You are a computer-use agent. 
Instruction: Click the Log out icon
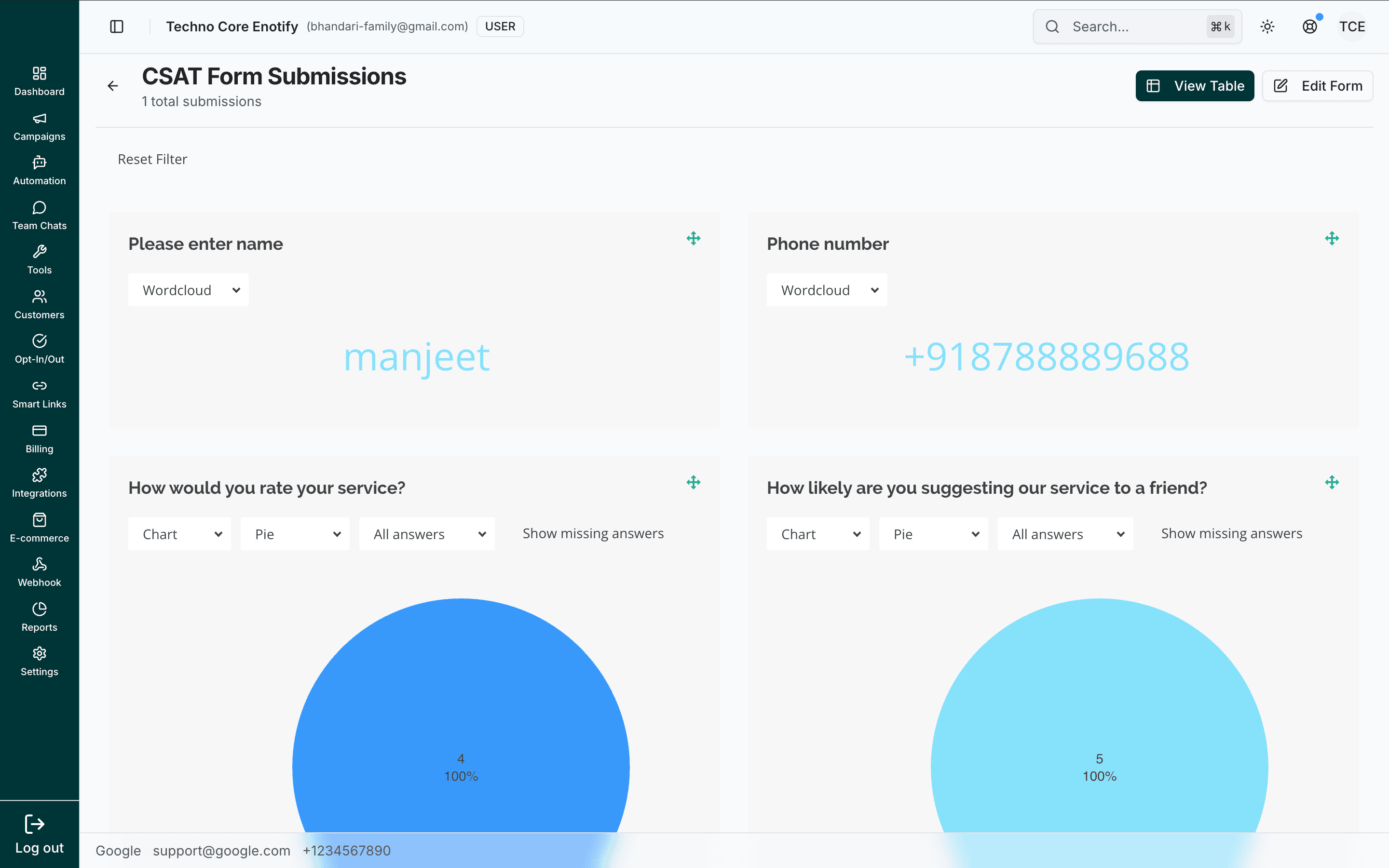(34, 825)
